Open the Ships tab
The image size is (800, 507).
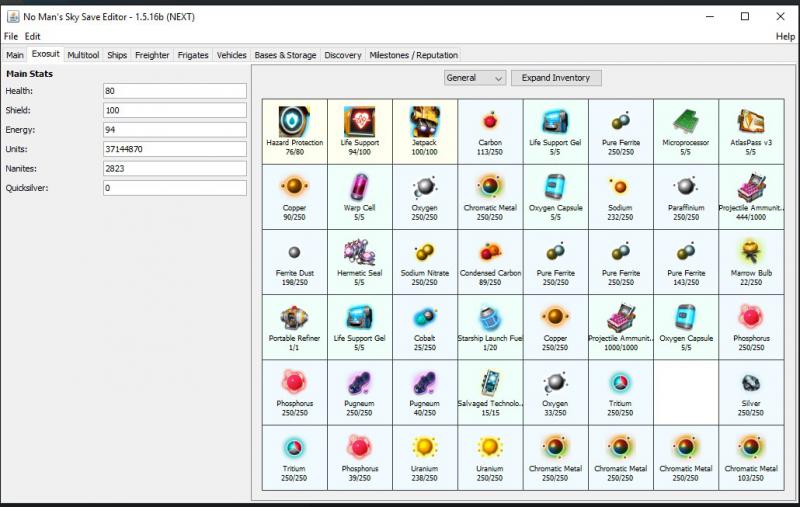click(117, 55)
